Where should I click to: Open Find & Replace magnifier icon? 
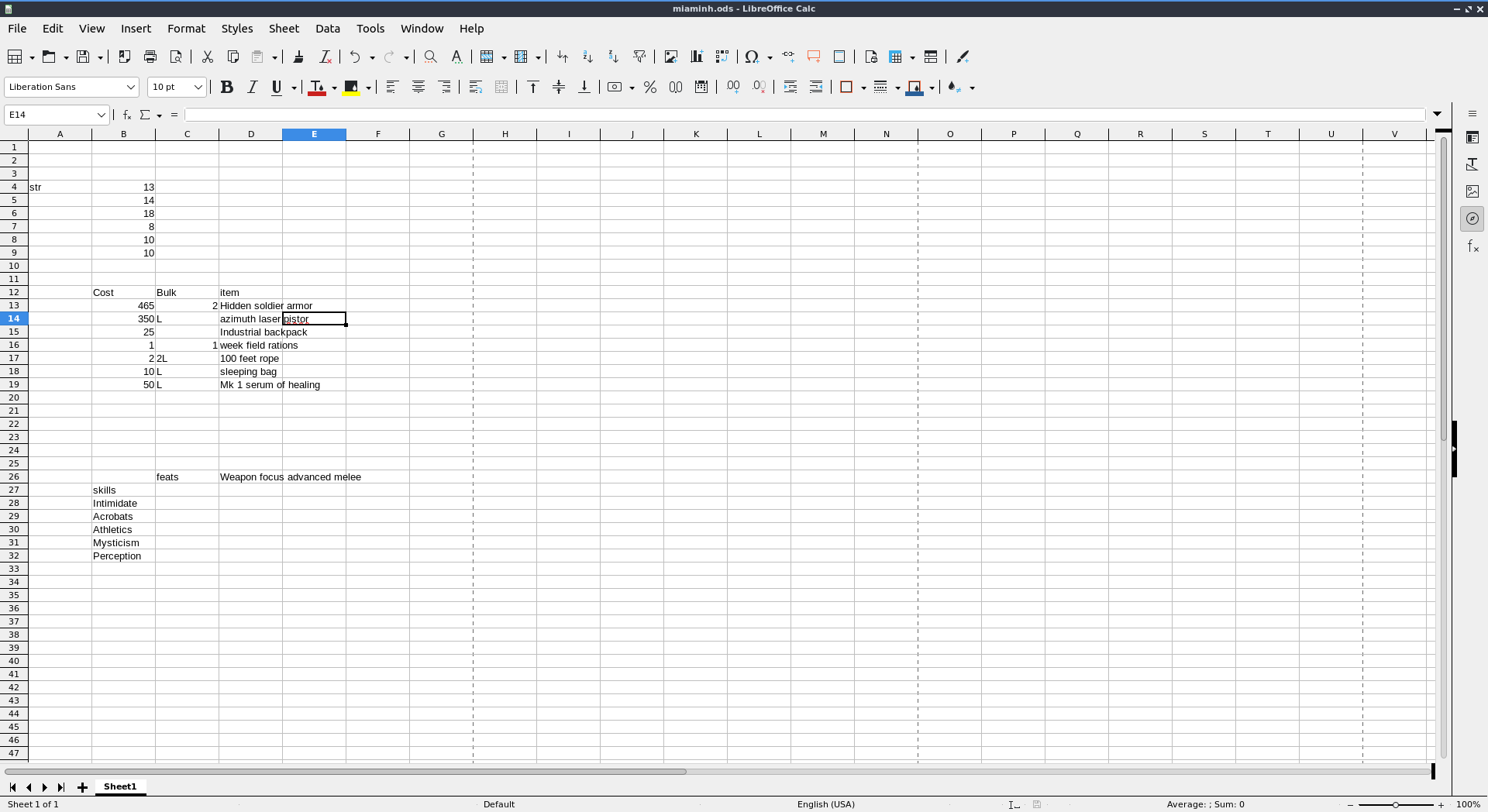click(430, 57)
